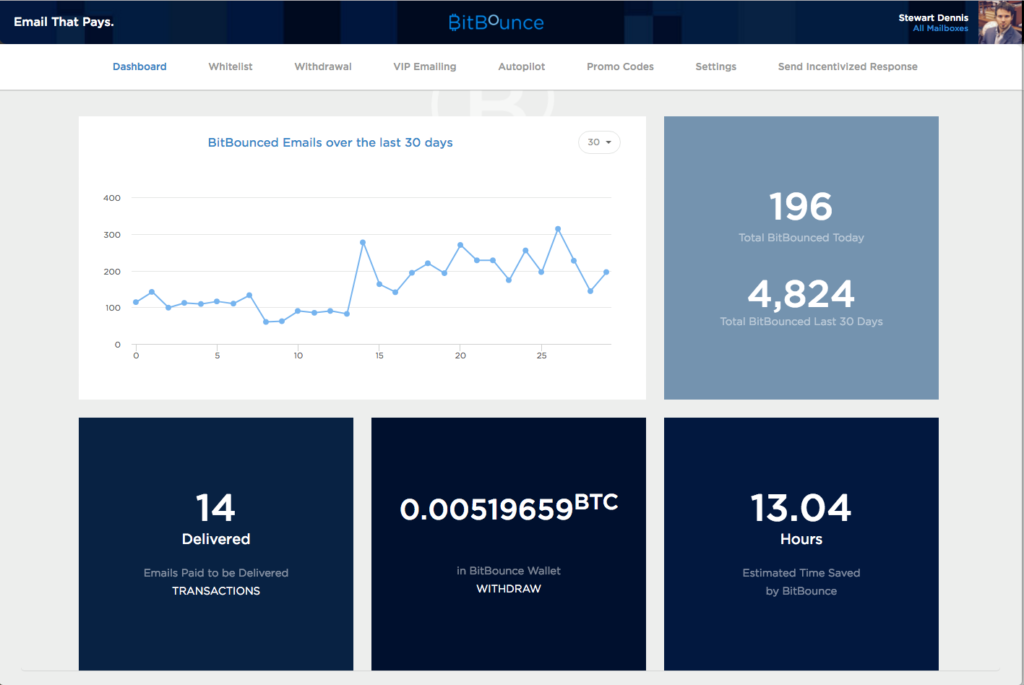The height and width of the screenshot is (685, 1024).
Task: Go to the Withdrawal tab
Action: [x=323, y=67]
